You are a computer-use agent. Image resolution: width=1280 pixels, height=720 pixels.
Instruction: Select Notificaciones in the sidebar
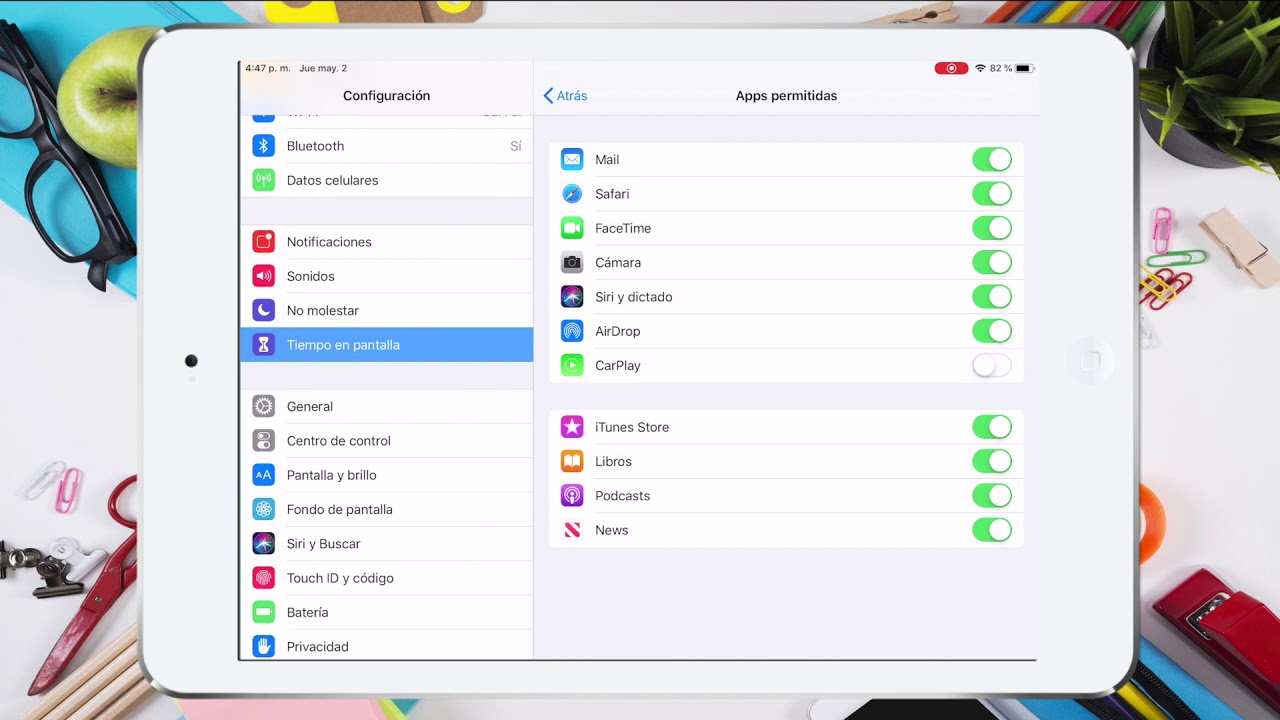pos(387,242)
